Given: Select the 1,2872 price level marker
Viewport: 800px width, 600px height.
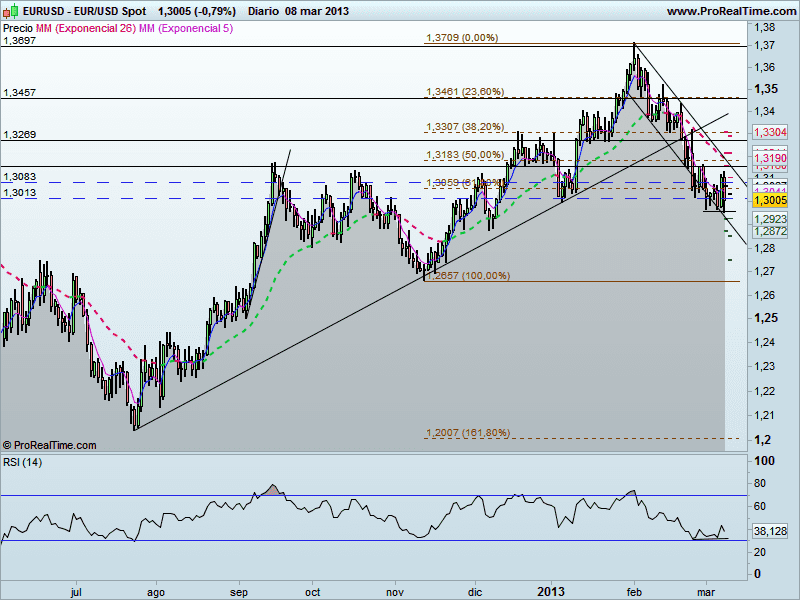Looking at the screenshot, I should point(768,231).
